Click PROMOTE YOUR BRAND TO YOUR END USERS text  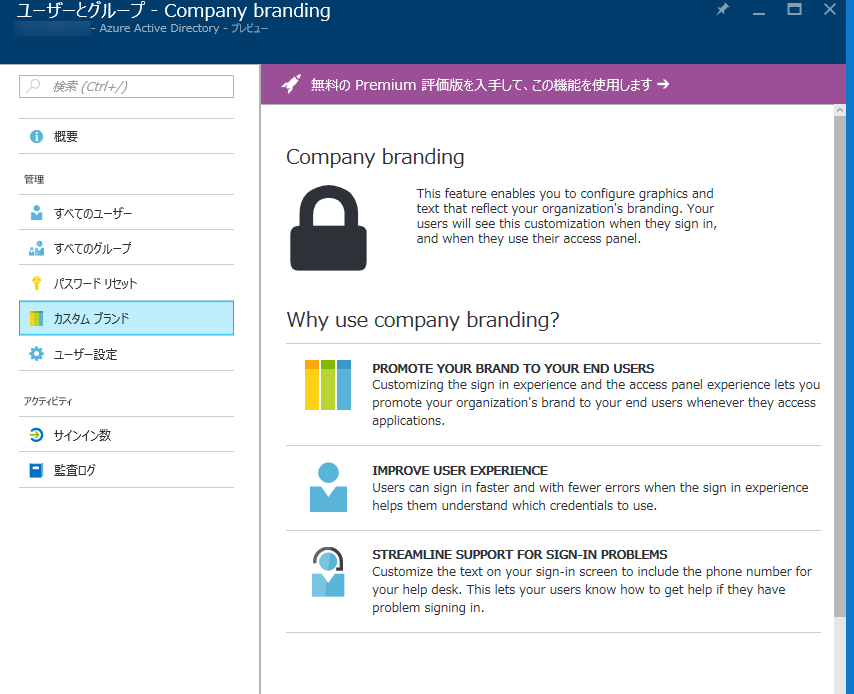coord(513,368)
